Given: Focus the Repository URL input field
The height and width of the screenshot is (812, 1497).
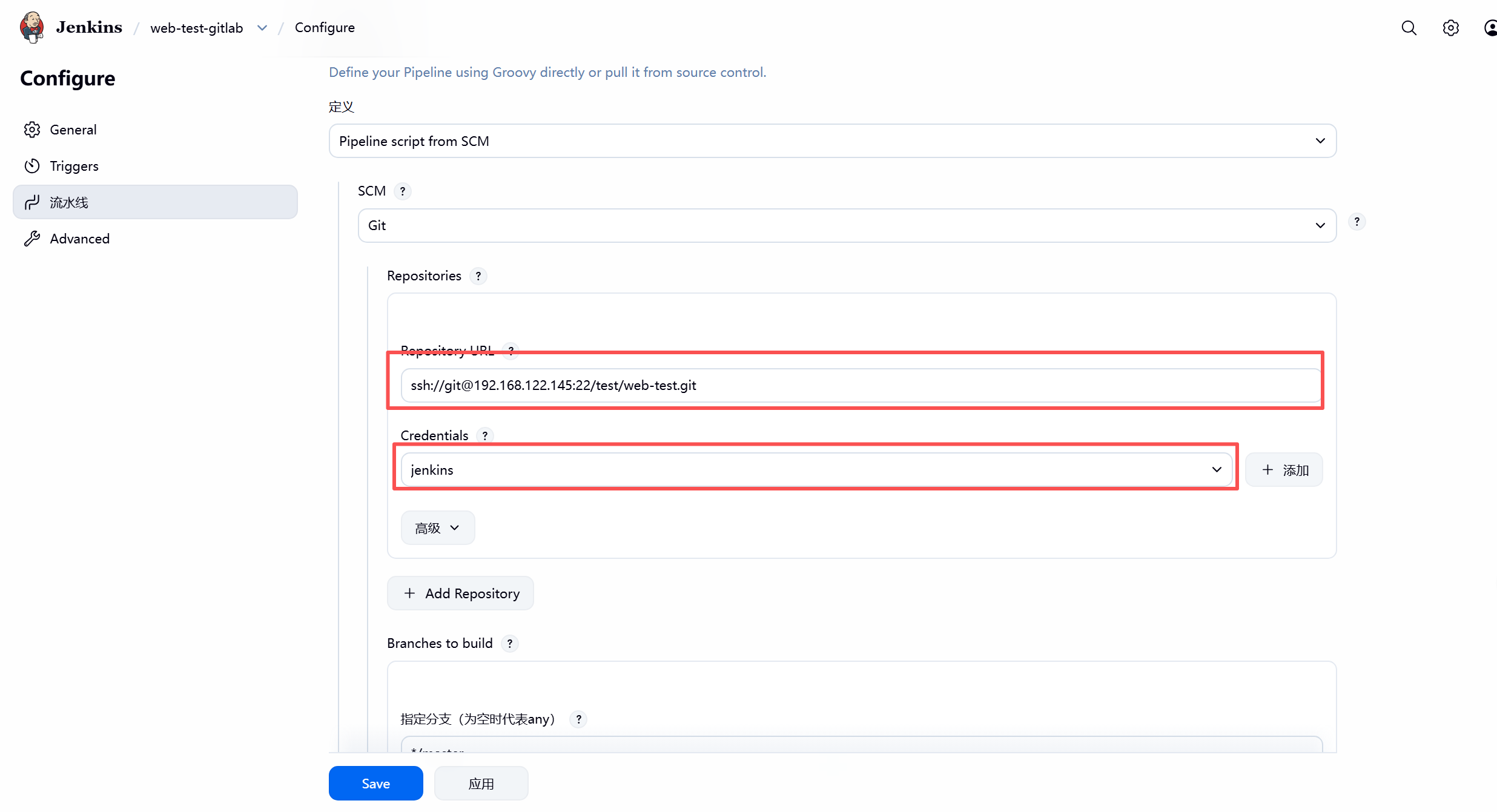Looking at the screenshot, I should (x=861, y=386).
